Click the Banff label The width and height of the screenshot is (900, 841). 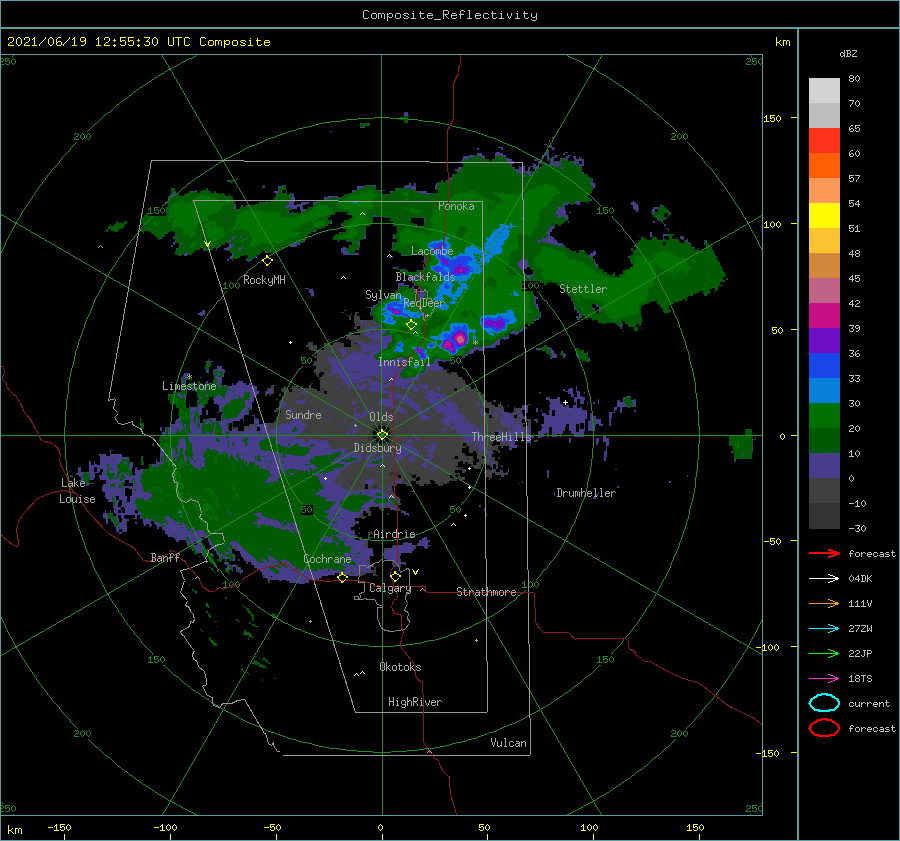pos(165,557)
